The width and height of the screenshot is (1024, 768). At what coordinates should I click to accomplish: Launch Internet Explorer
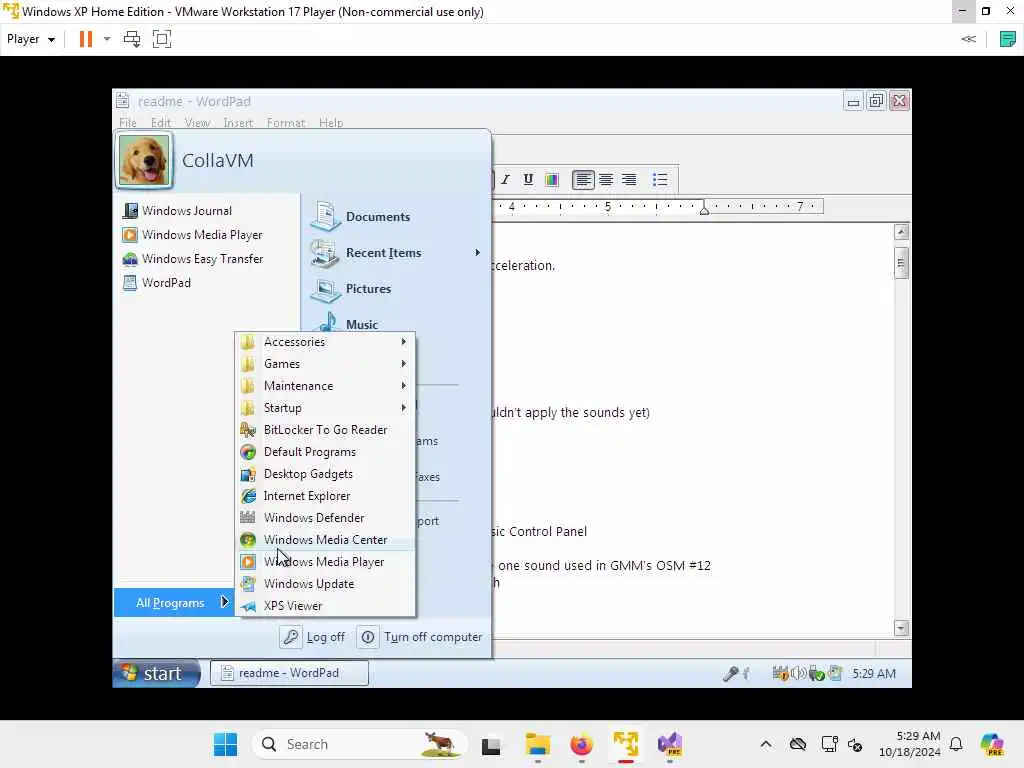pos(325,496)
